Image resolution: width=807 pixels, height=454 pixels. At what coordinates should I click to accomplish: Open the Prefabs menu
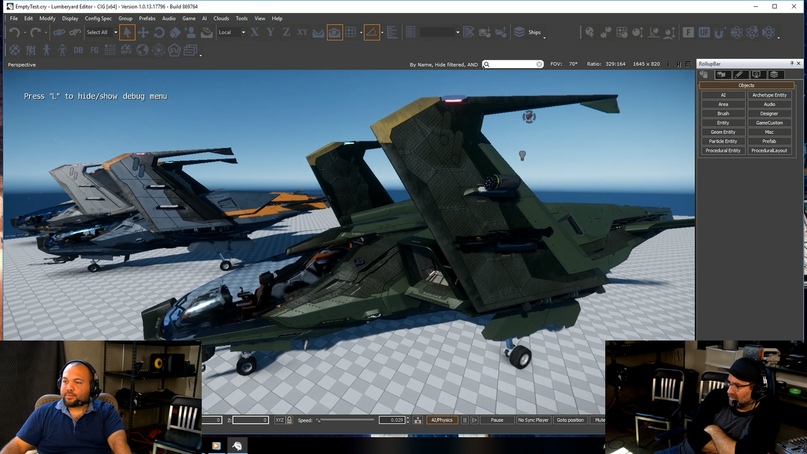coord(147,19)
